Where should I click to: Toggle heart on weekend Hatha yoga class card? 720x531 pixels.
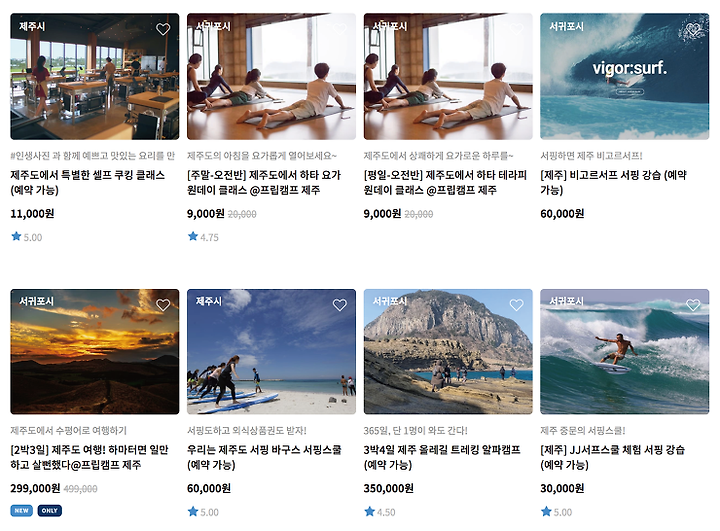coord(339,29)
